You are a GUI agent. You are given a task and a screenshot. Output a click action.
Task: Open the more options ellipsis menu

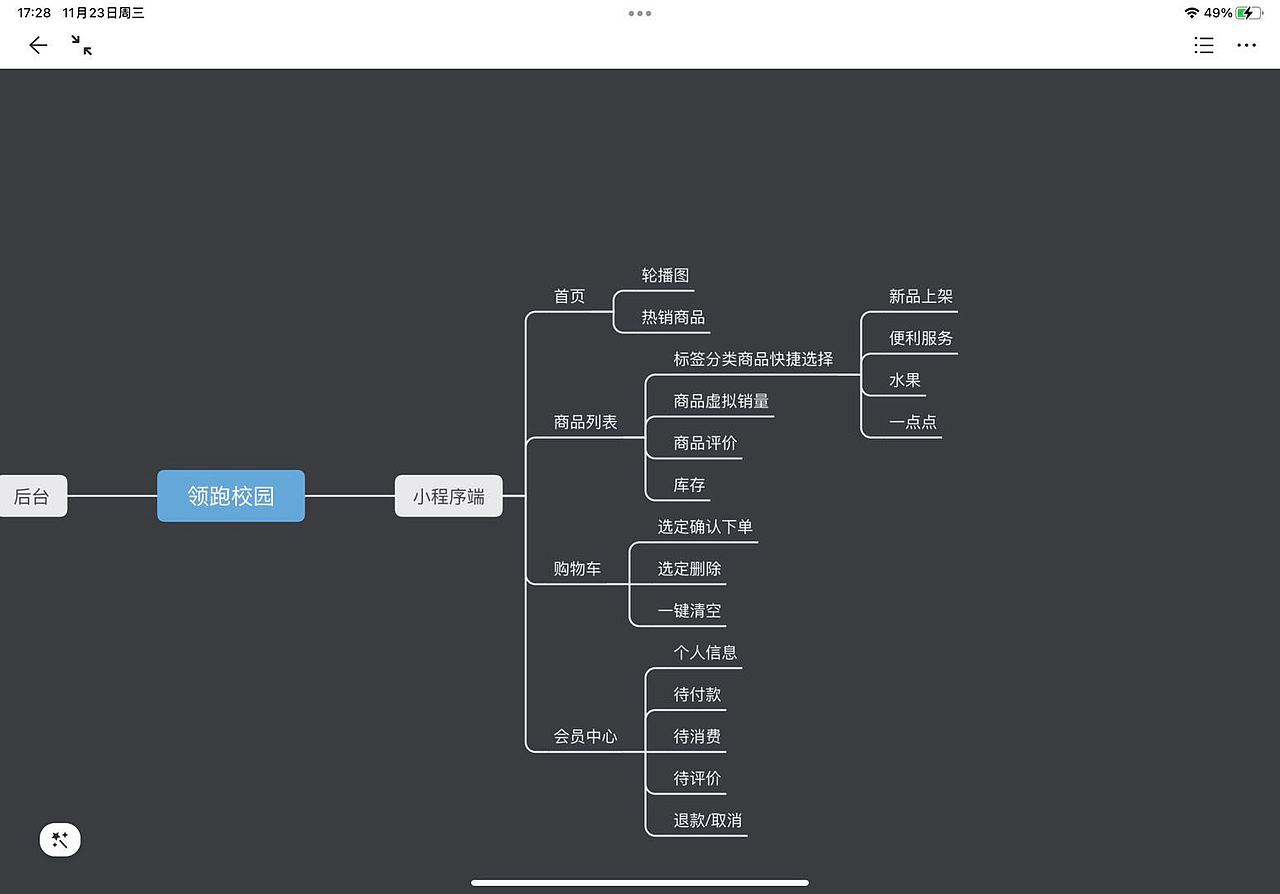coord(1246,45)
